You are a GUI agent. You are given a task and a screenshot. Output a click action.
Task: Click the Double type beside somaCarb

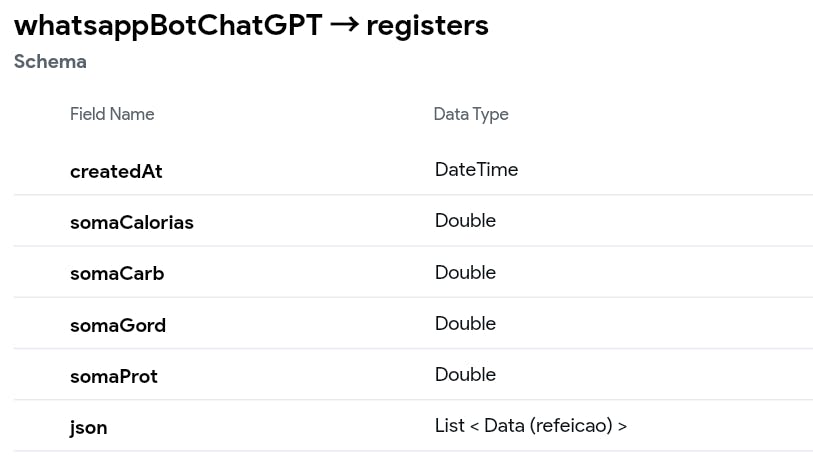point(465,272)
